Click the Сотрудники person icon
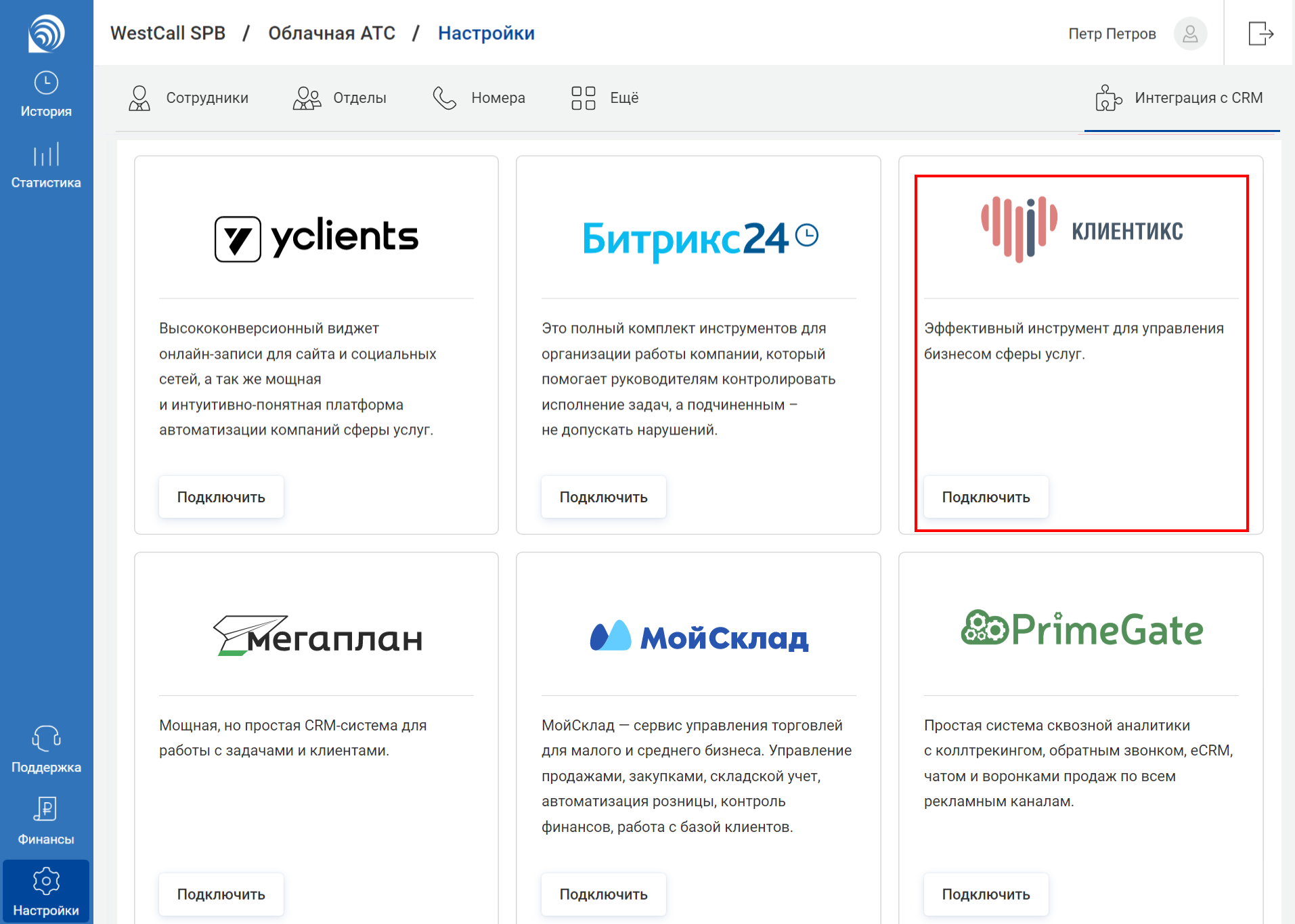This screenshot has width=1295, height=924. tap(139, 98)
